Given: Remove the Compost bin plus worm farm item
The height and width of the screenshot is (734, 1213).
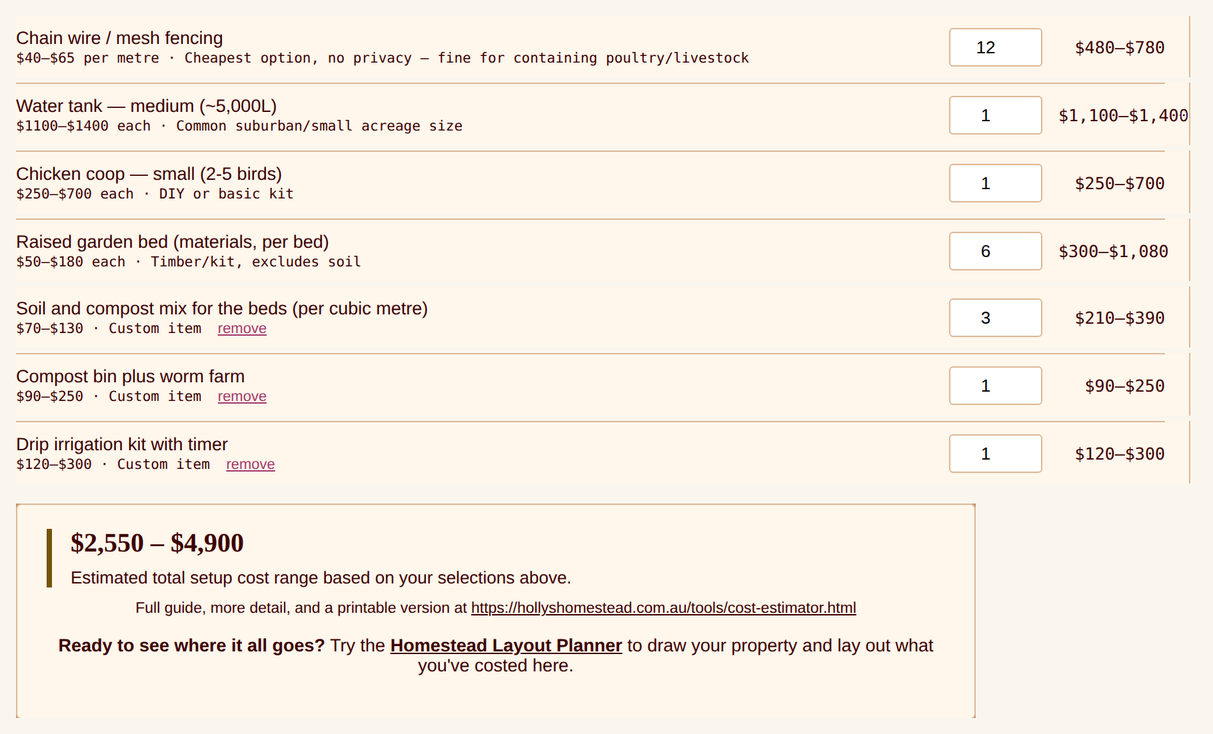Looking at the screenshot, I should [242, 397].
